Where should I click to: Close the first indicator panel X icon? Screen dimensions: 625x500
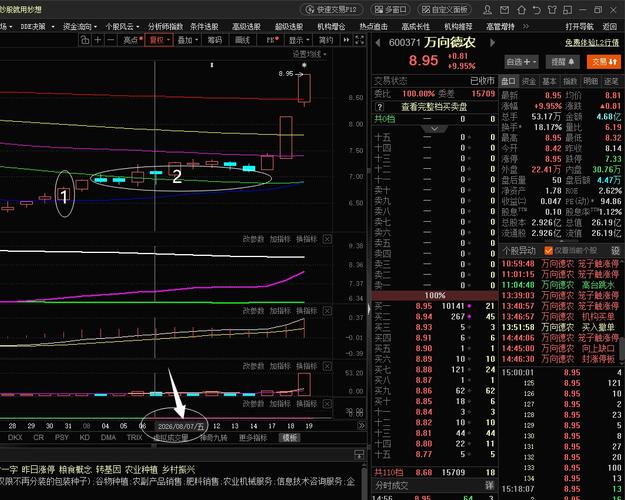[327, 239]
